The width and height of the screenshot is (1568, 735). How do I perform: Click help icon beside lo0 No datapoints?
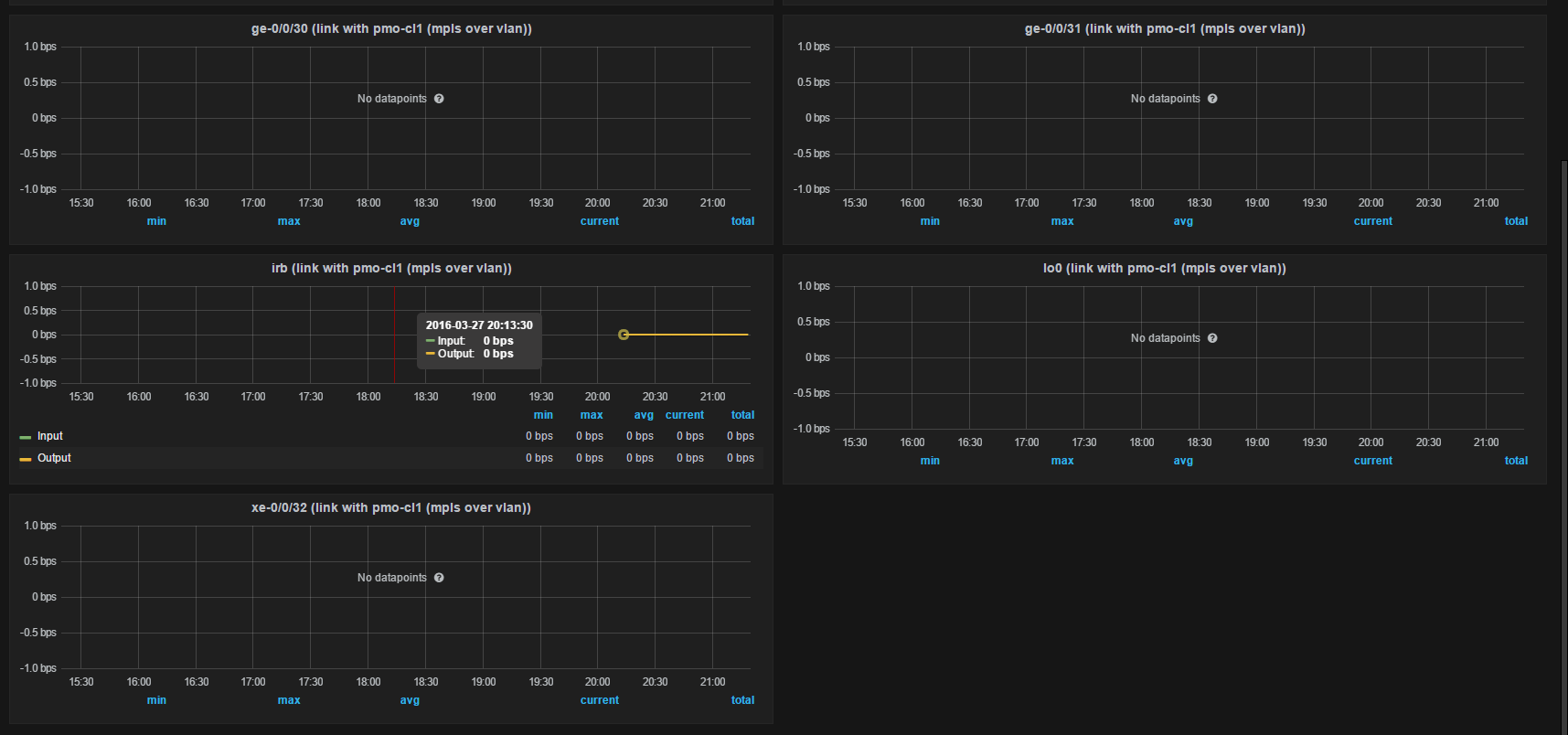tap(1212, 338)
